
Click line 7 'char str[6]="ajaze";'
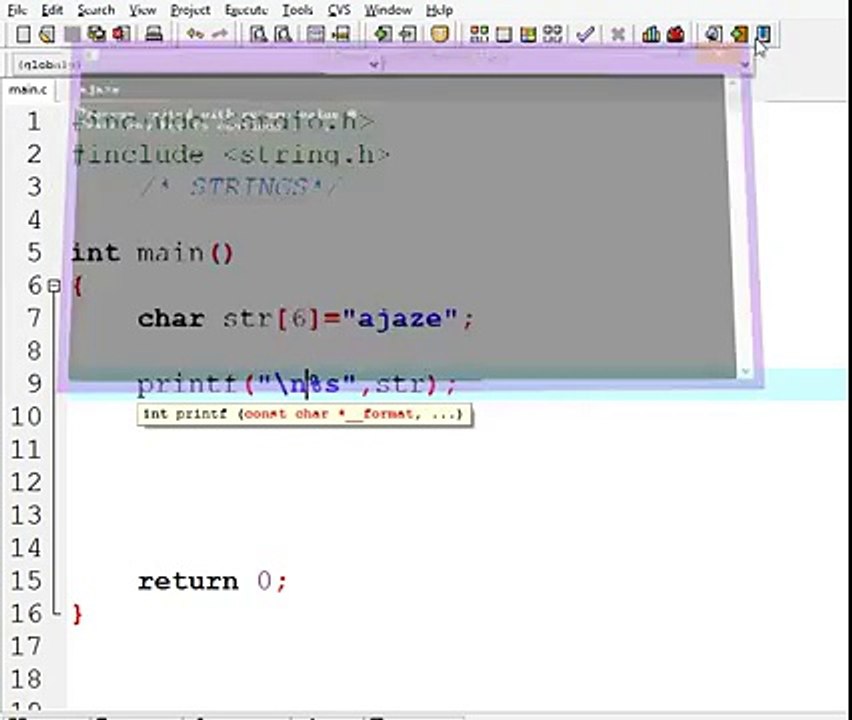tap(305, 318)
